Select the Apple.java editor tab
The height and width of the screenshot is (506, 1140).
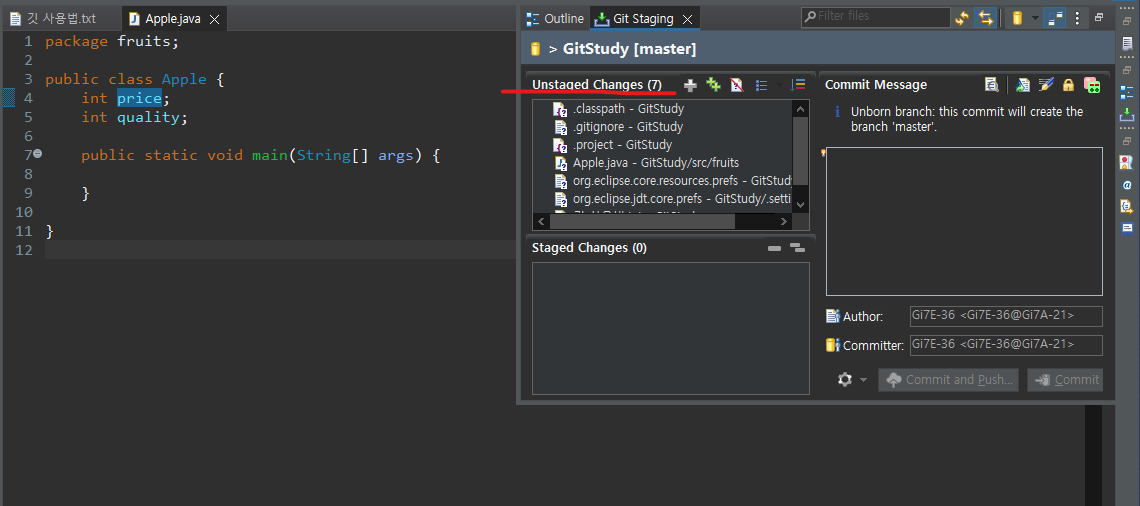pos(174,19)
